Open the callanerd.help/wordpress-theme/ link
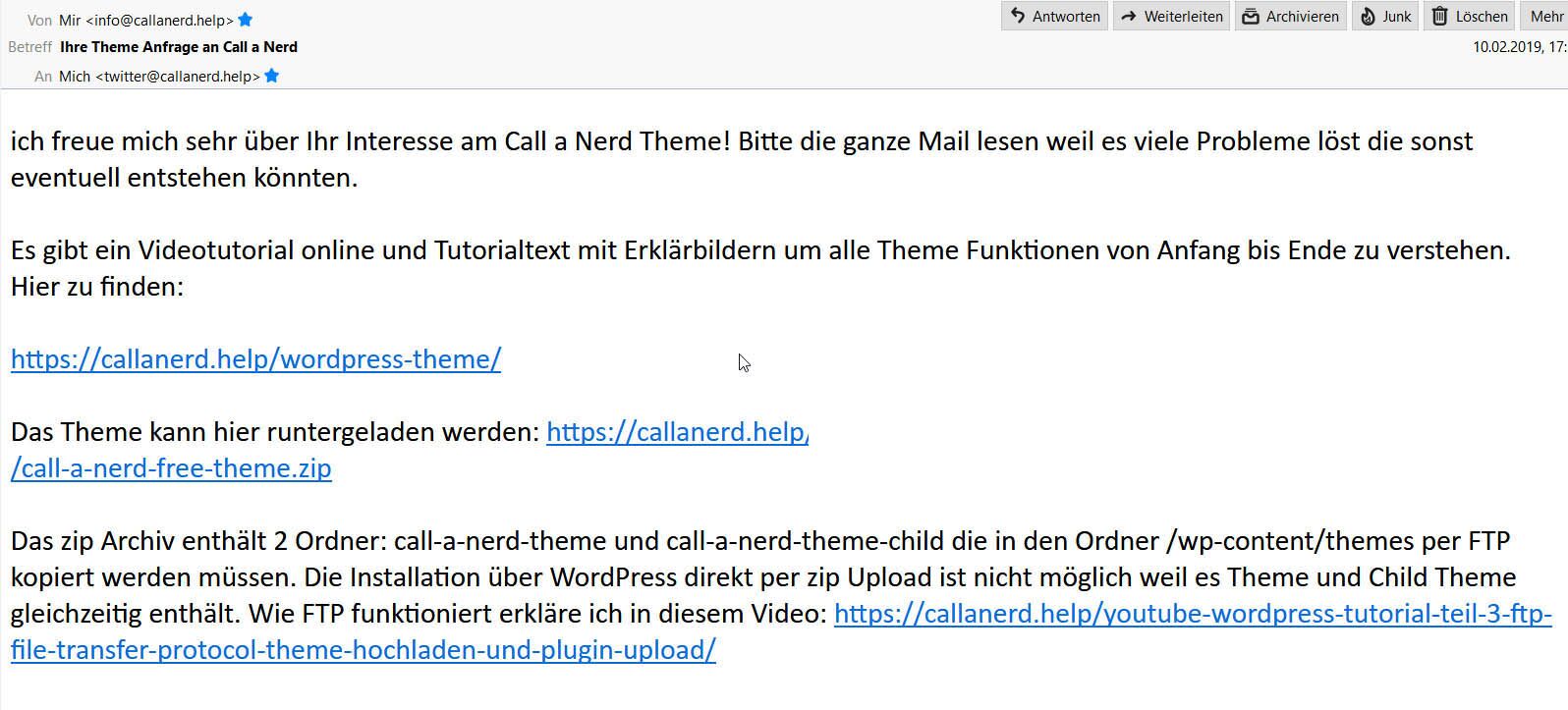The image size is (1568, 710). [x=255, y=359]
